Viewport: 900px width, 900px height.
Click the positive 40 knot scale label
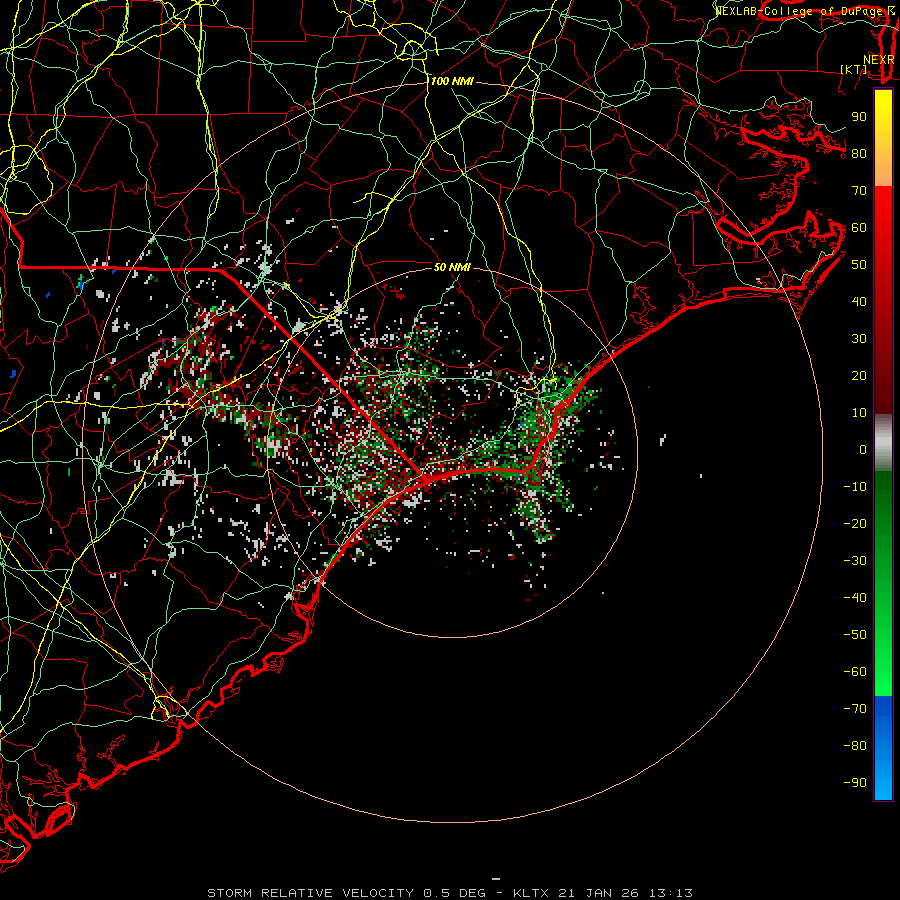(859, 302)
